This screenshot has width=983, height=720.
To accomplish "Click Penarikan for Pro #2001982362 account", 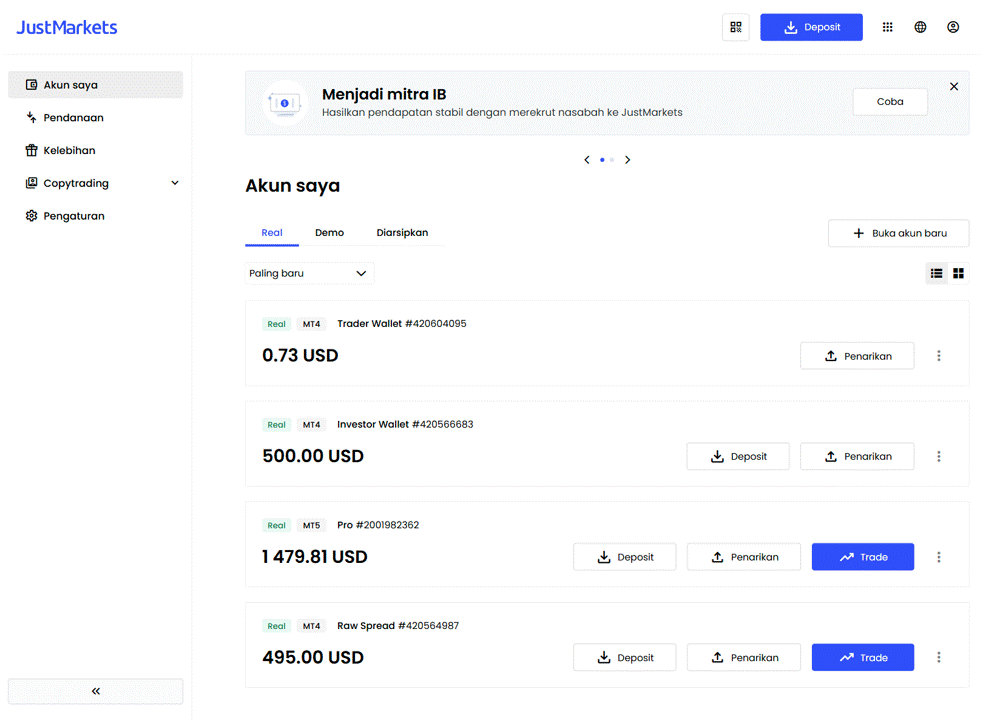I will pyautogui.click(x=744, y=557).
